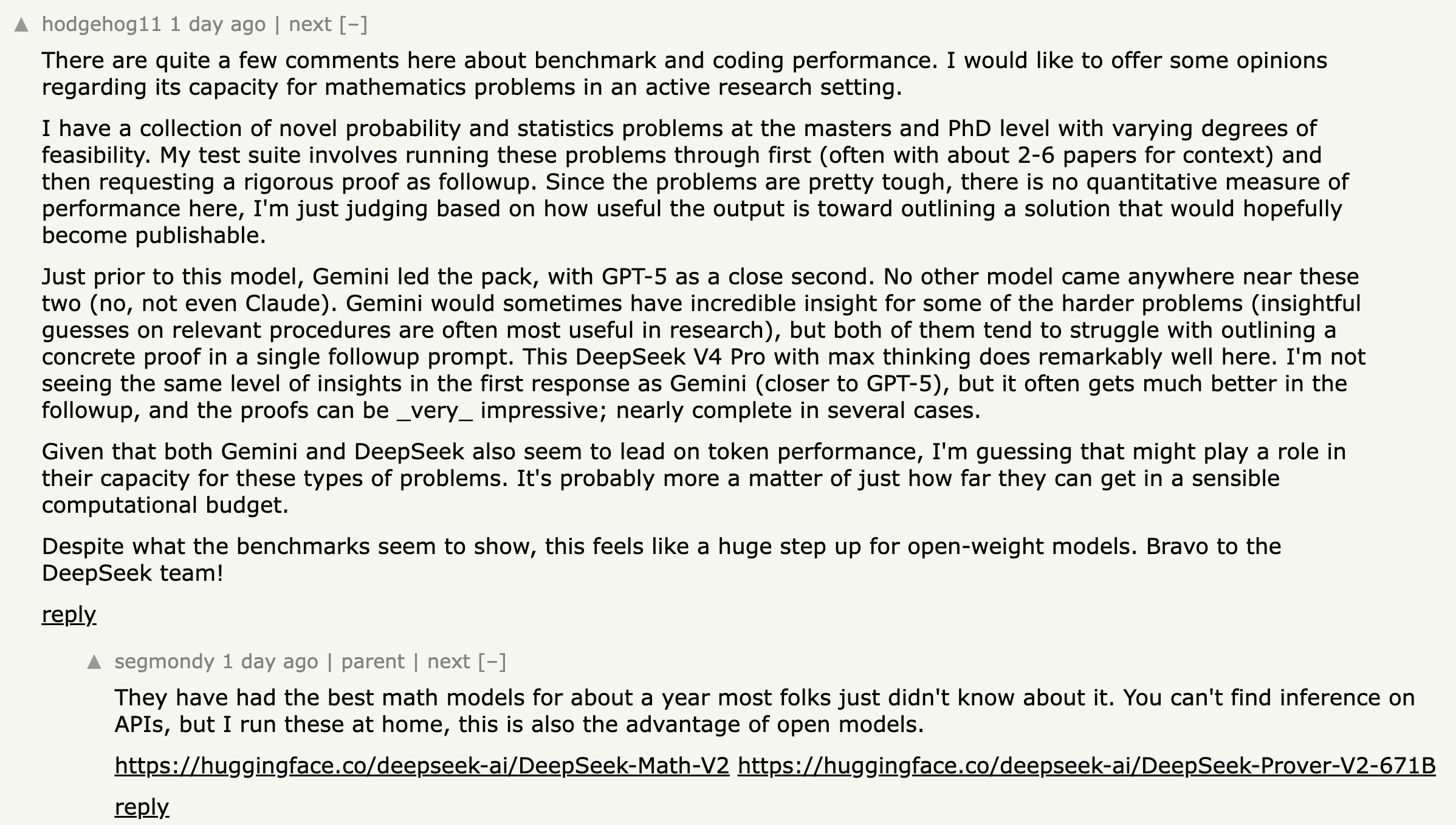Go to parent of segmondy's comment
Viewport: 1456px width, 825px height.
[373, 661]
